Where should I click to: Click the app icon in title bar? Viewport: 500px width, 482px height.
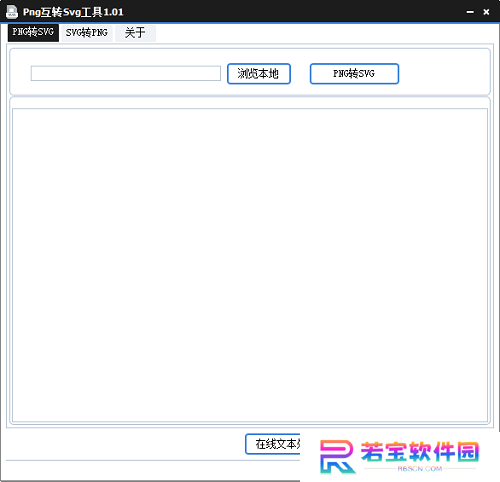coord(12,12)
